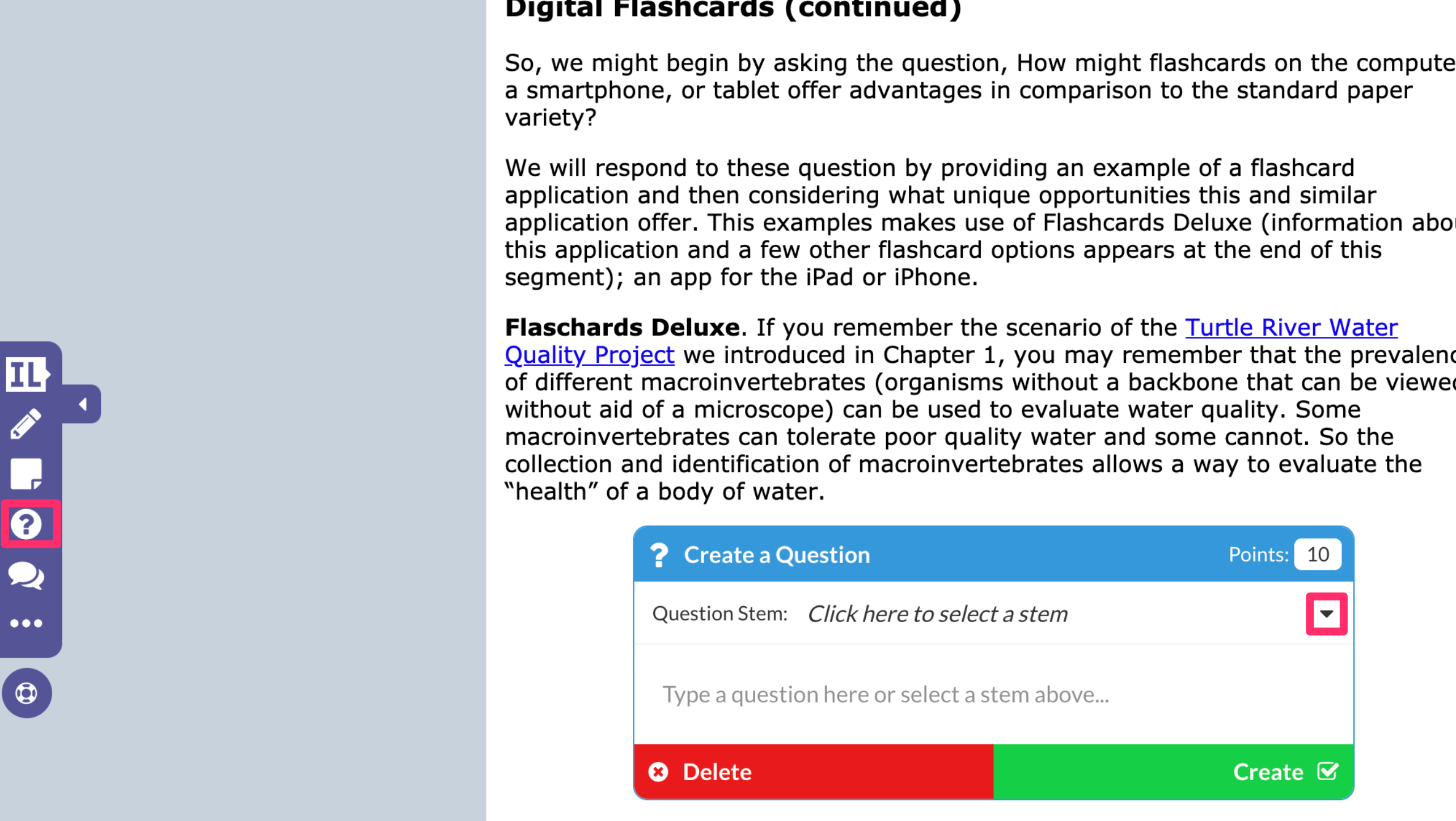Select the highlighter pencil tool
Viewport: 1456px width, 821px height.
tap(26, 424)
